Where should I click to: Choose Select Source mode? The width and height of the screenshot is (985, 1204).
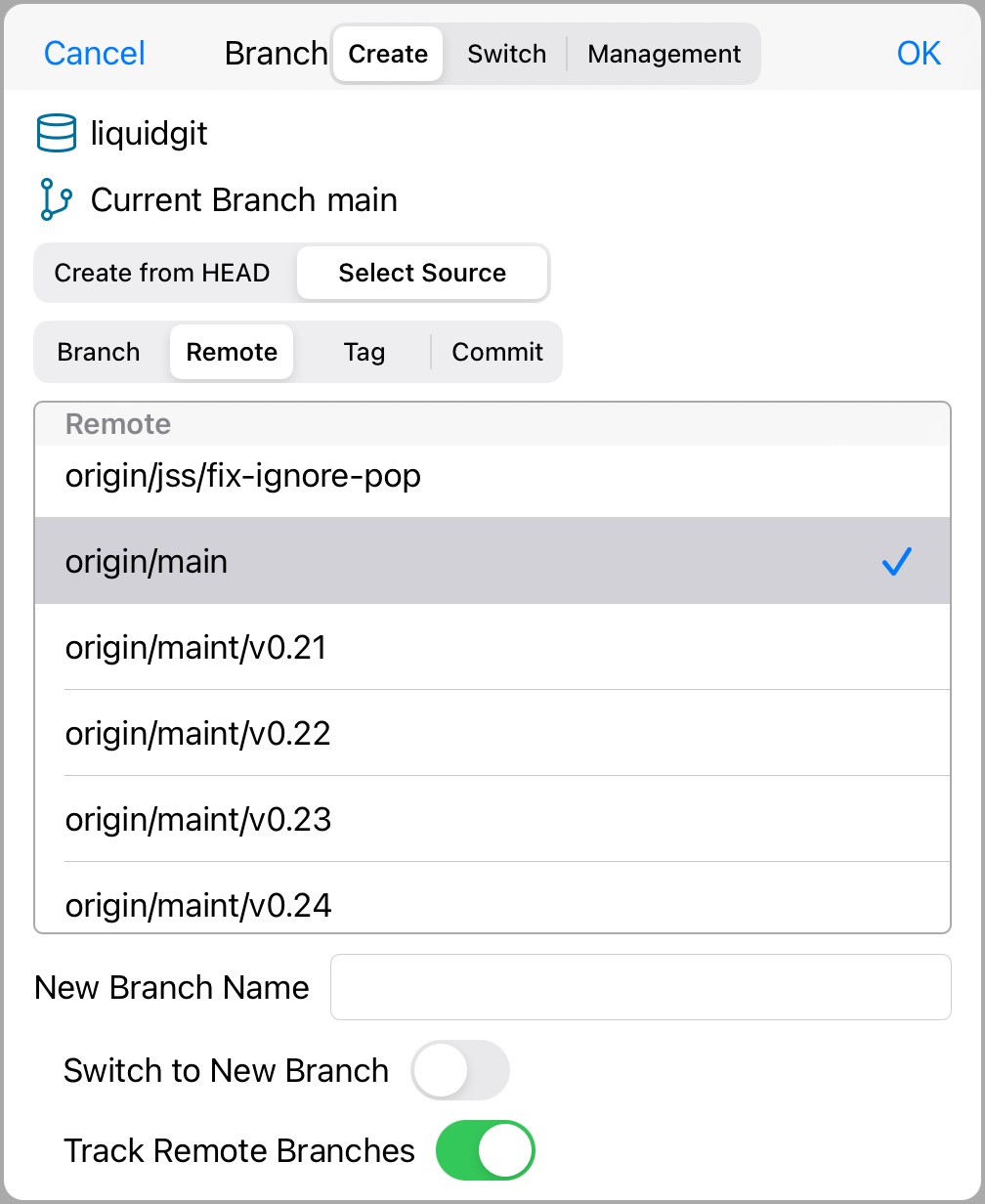422,273
